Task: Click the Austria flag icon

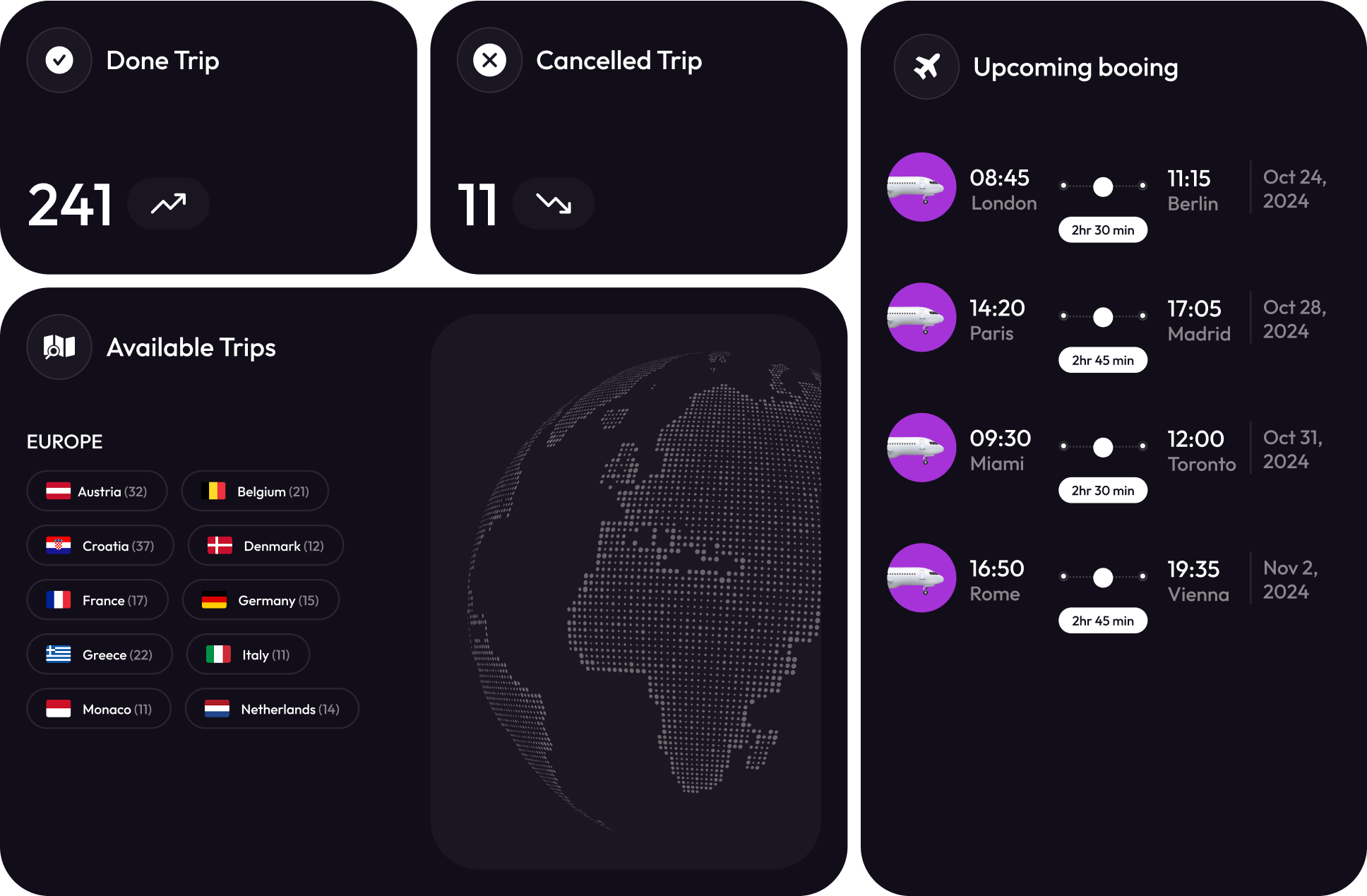Action: click(59, 491)
